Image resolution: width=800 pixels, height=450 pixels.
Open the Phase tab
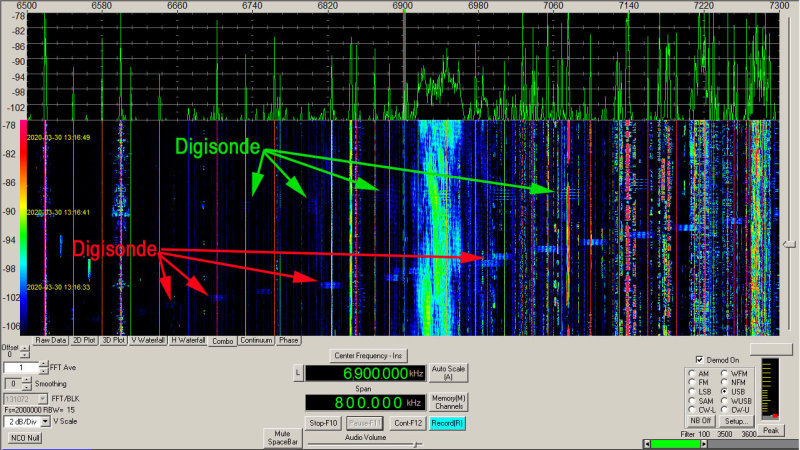(288, 340)
